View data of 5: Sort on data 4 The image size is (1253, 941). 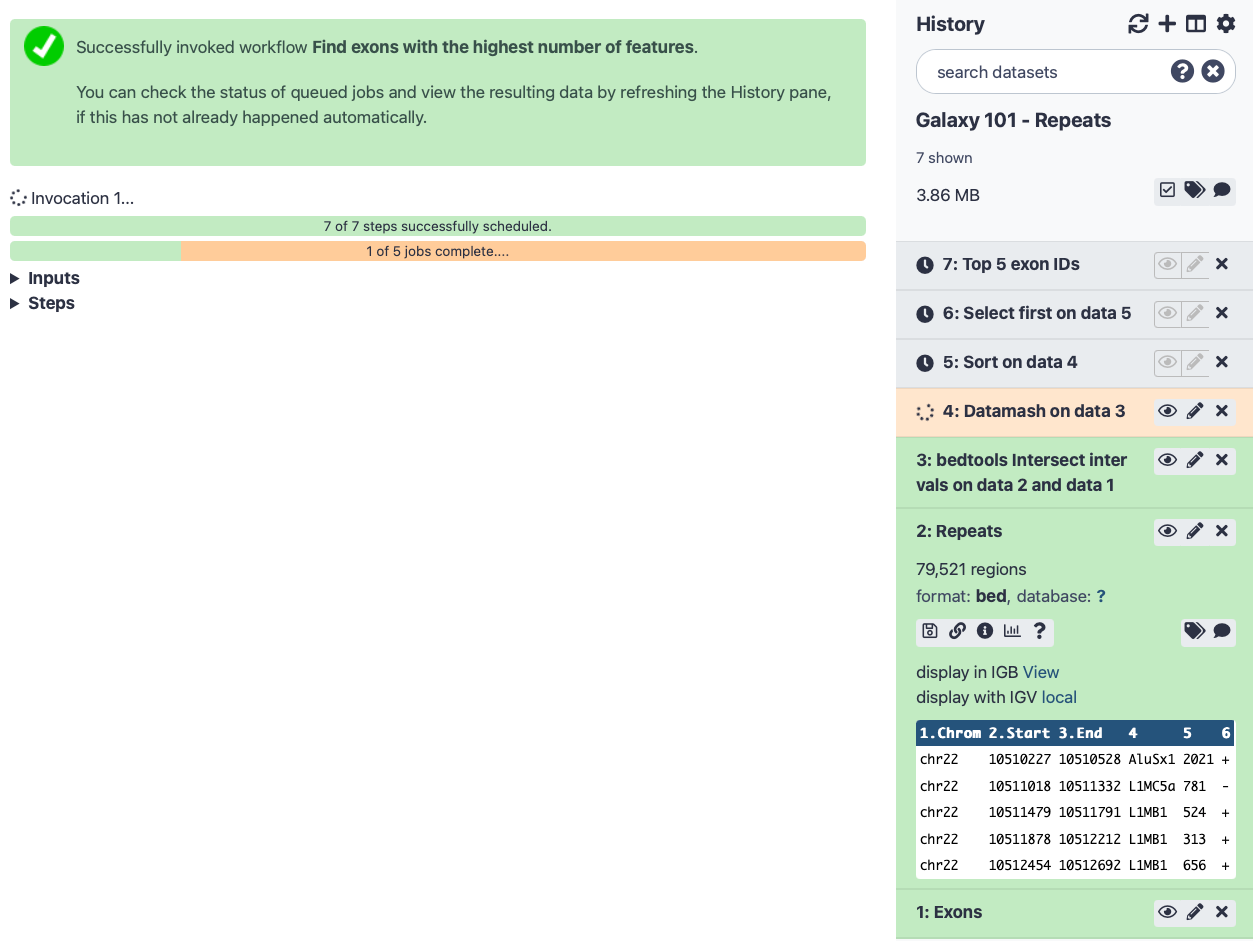(x=1167, y=362)
